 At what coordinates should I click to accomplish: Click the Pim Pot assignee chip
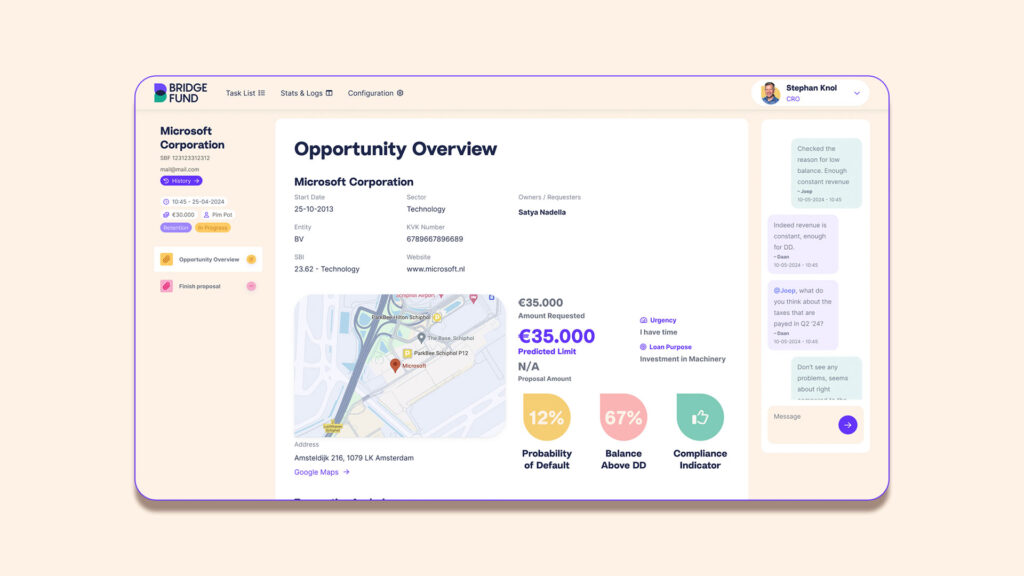[x=218, y=215]
